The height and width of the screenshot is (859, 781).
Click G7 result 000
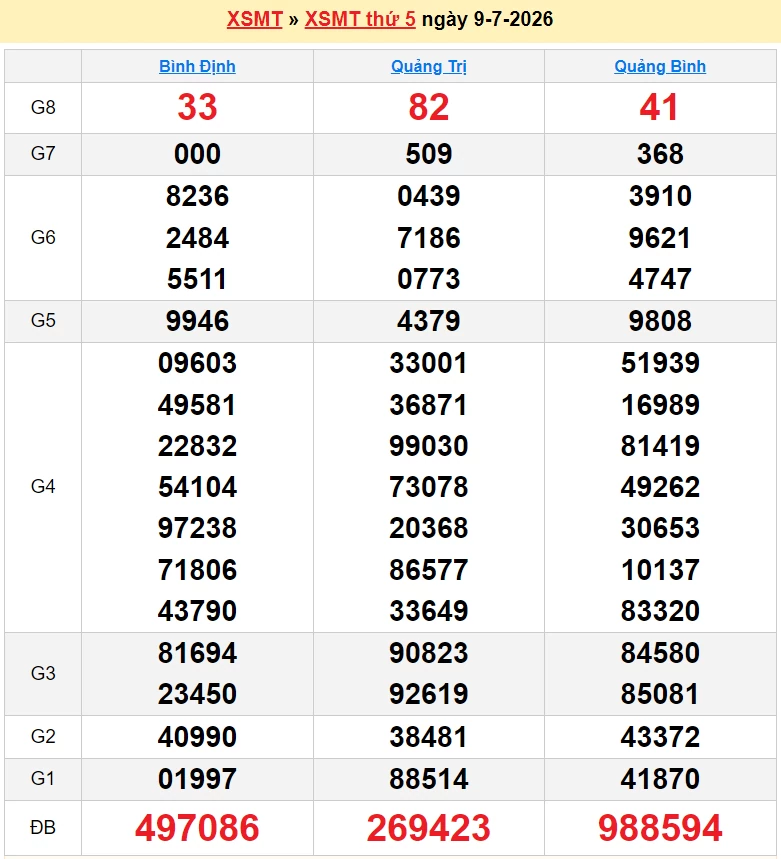tap(197, 154)
